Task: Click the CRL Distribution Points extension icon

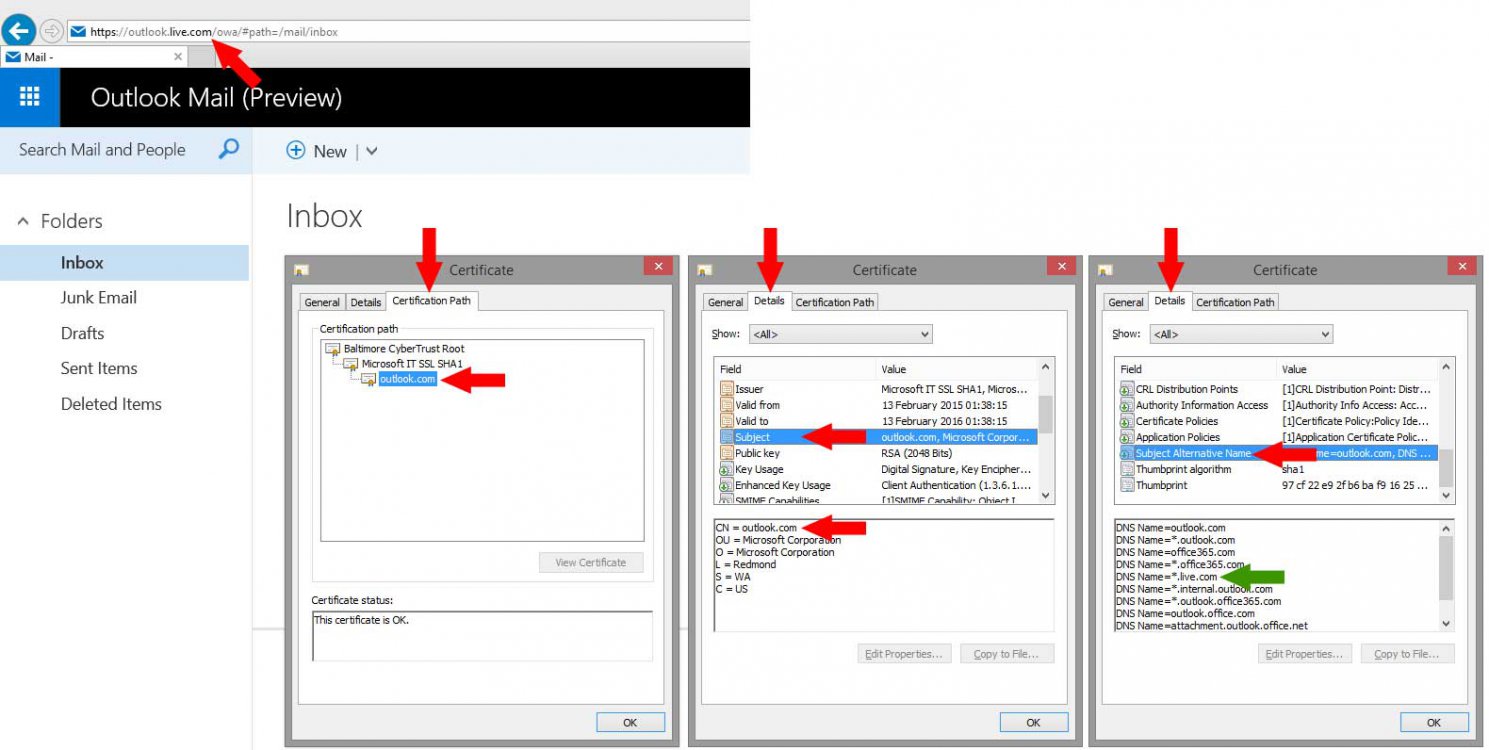Action: (x=1127, y=389)
